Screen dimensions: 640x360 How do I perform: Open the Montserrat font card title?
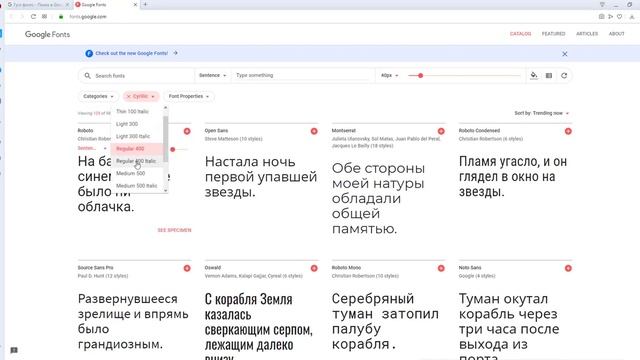click(x=344, y=131)
